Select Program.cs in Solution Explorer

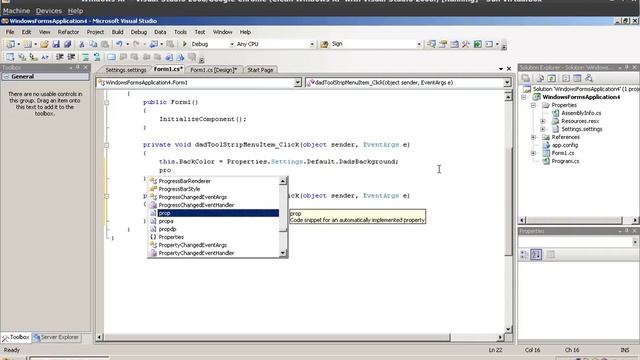pos(565,161)
